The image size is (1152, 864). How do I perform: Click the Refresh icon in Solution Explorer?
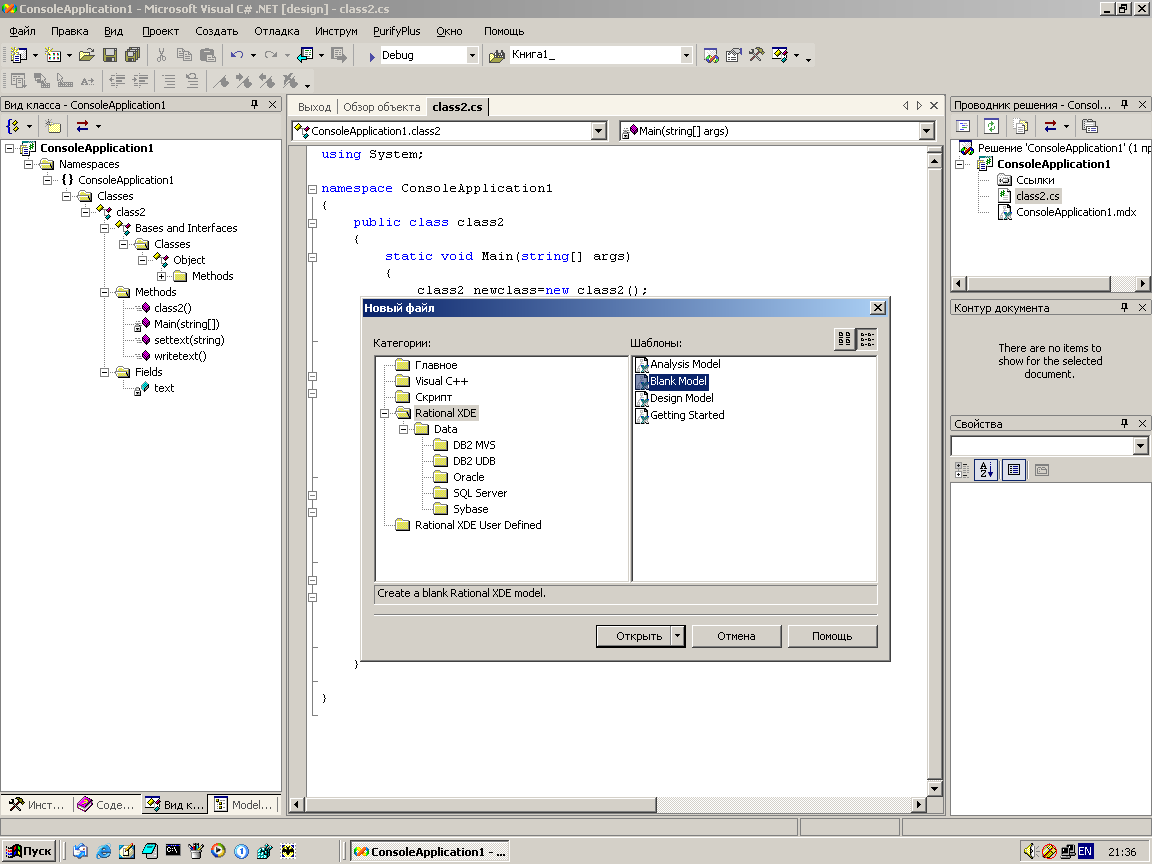click(991, 126)
